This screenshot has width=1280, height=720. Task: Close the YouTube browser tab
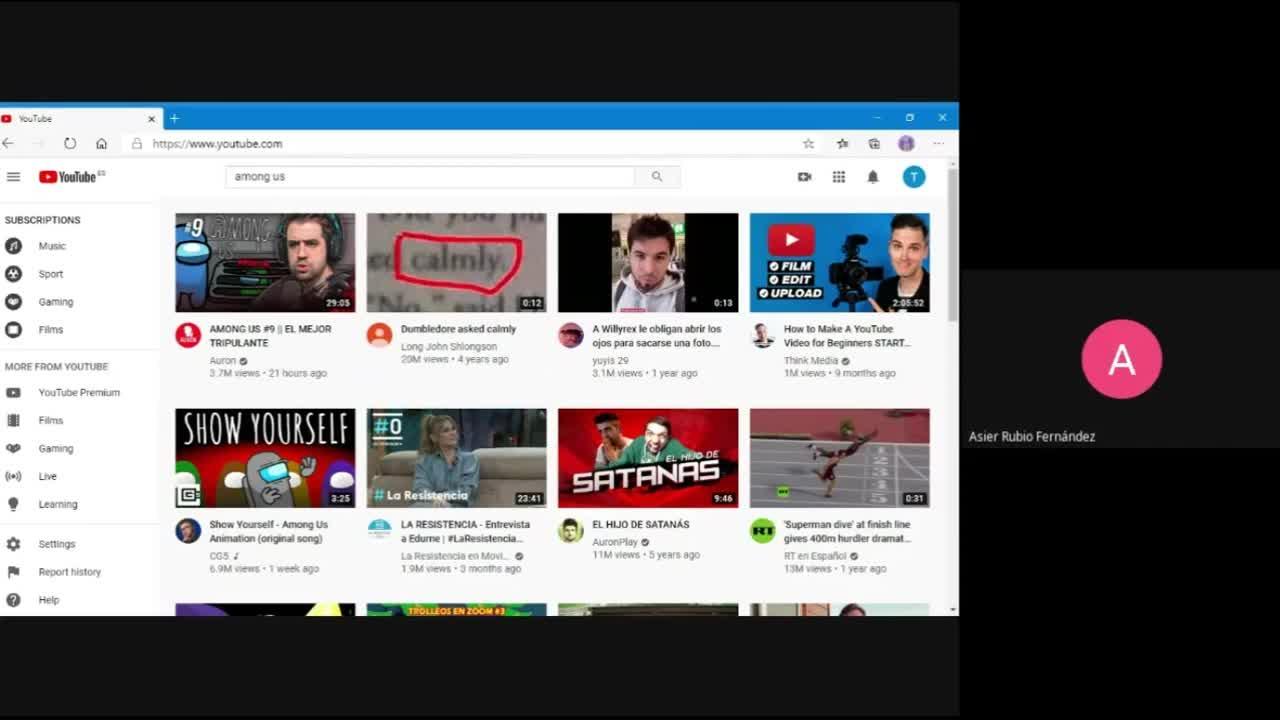tap(152, 119)
